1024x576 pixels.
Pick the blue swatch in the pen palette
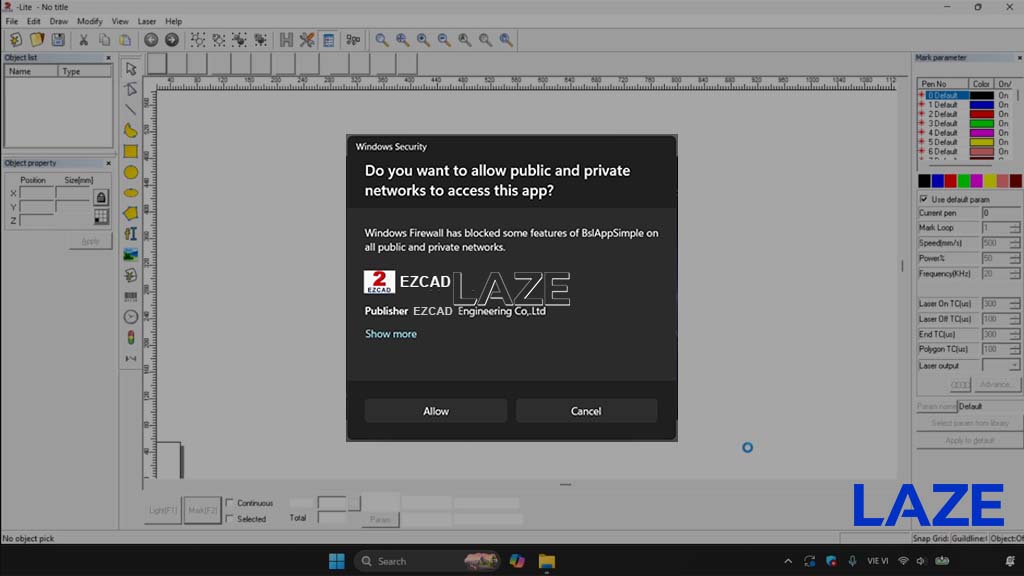point(937,181)
